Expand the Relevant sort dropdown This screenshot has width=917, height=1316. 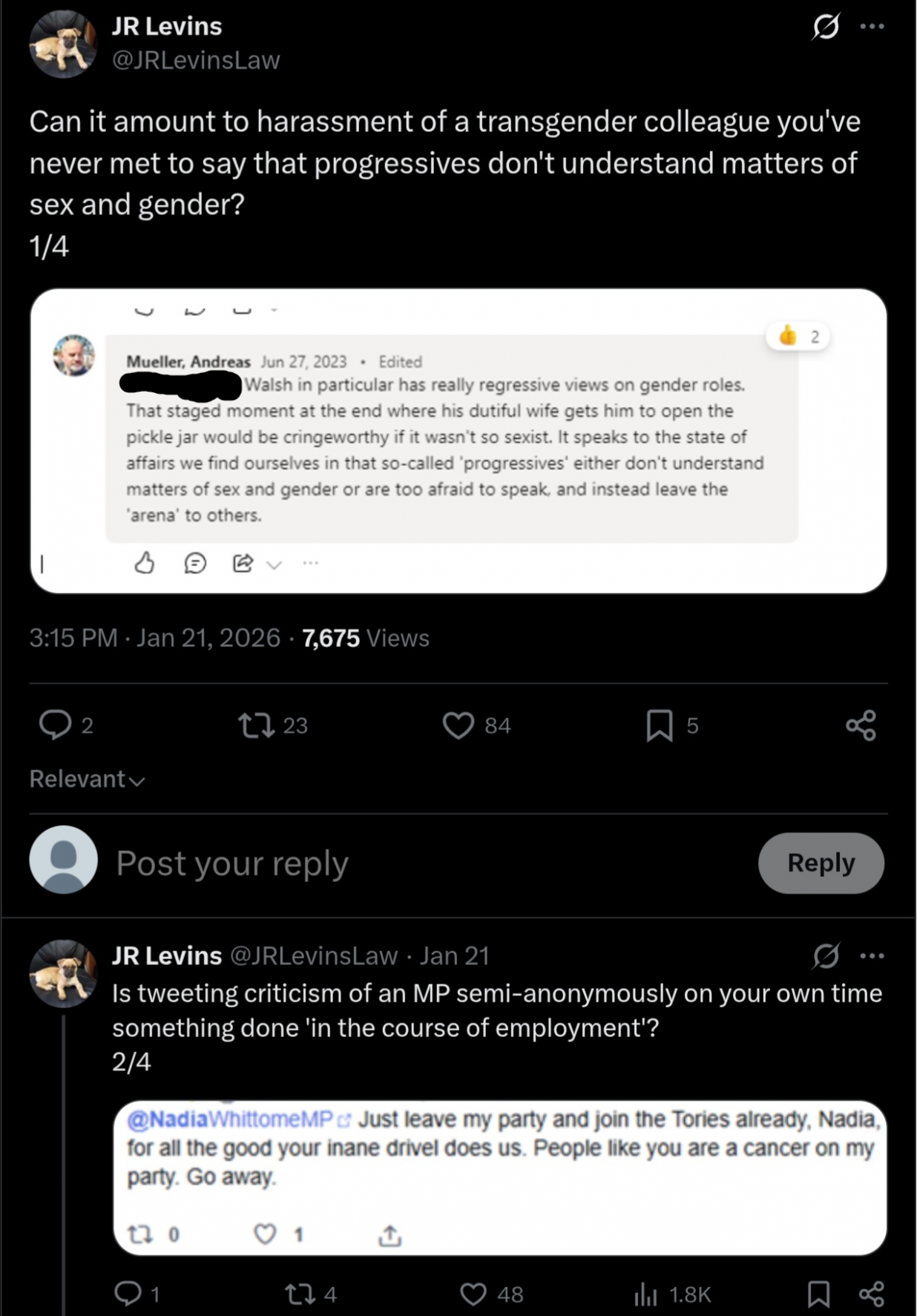[87, 779]
